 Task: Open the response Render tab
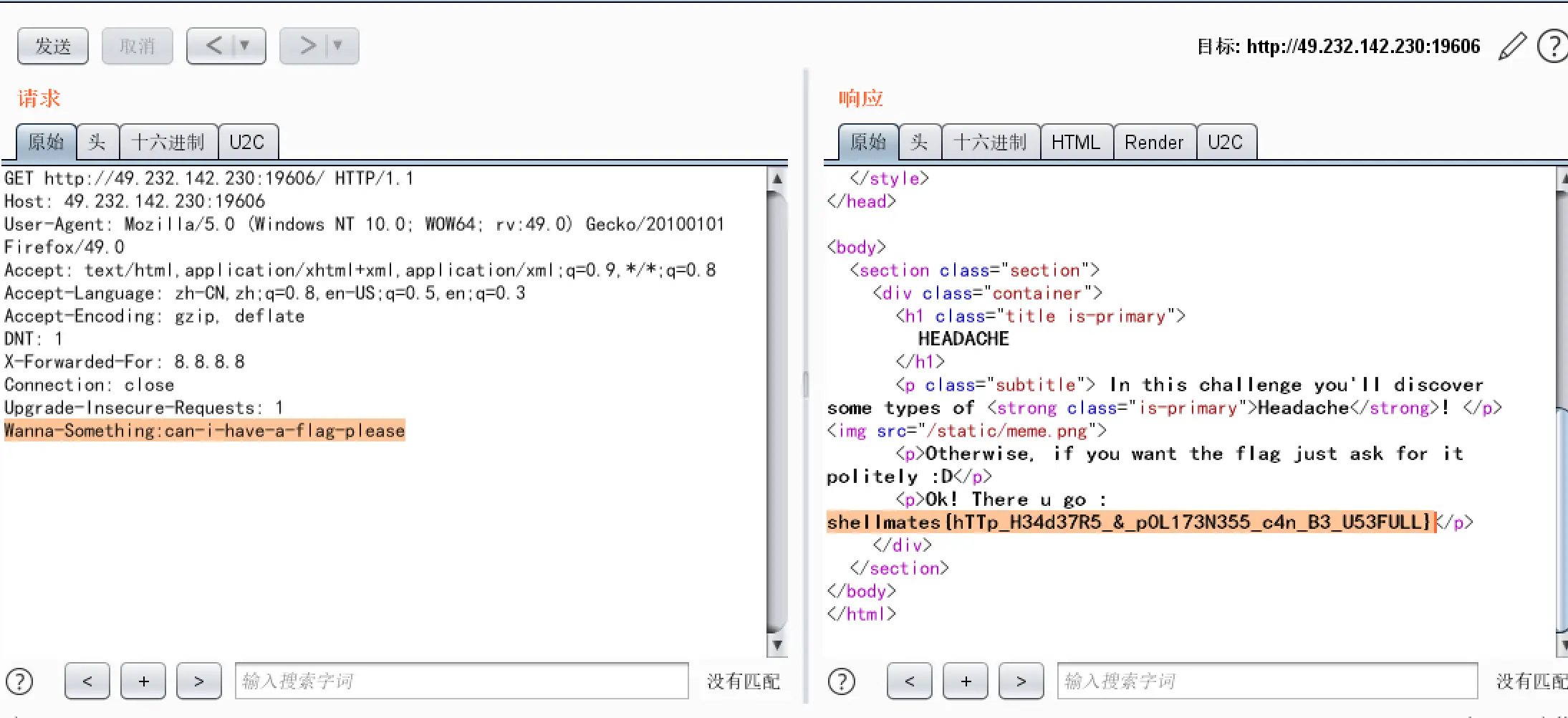coord(1153,142)
